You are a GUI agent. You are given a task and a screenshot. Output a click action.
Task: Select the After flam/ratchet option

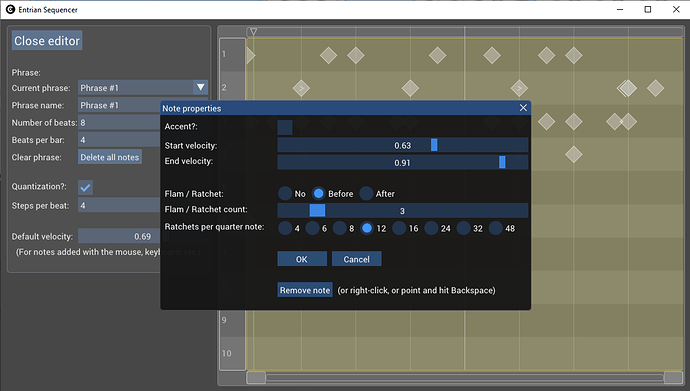366,193
